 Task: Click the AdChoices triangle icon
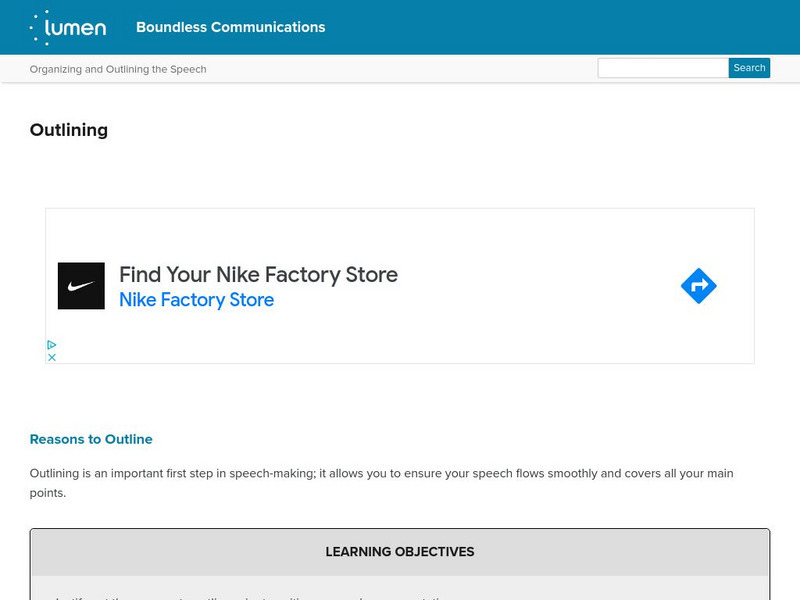tap(52, 344)
